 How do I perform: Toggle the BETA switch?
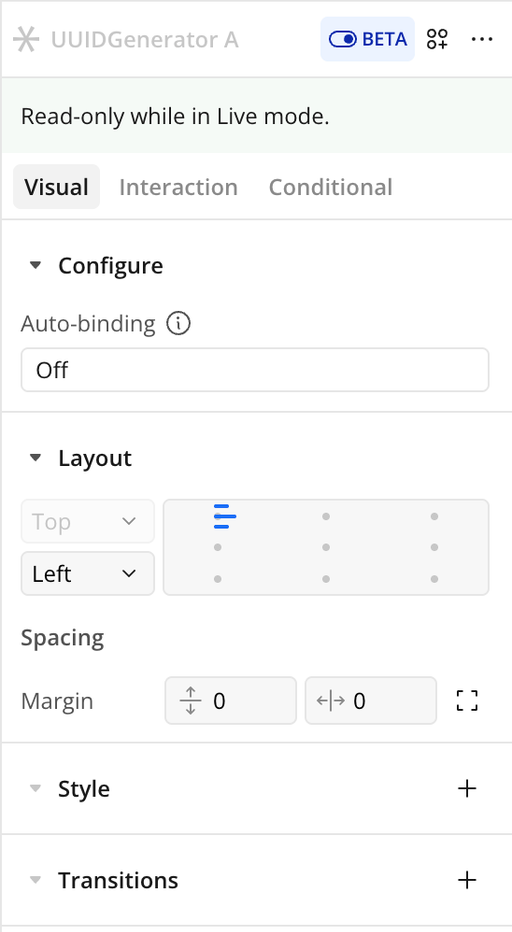pyautogui.click(x=367, y=39)
